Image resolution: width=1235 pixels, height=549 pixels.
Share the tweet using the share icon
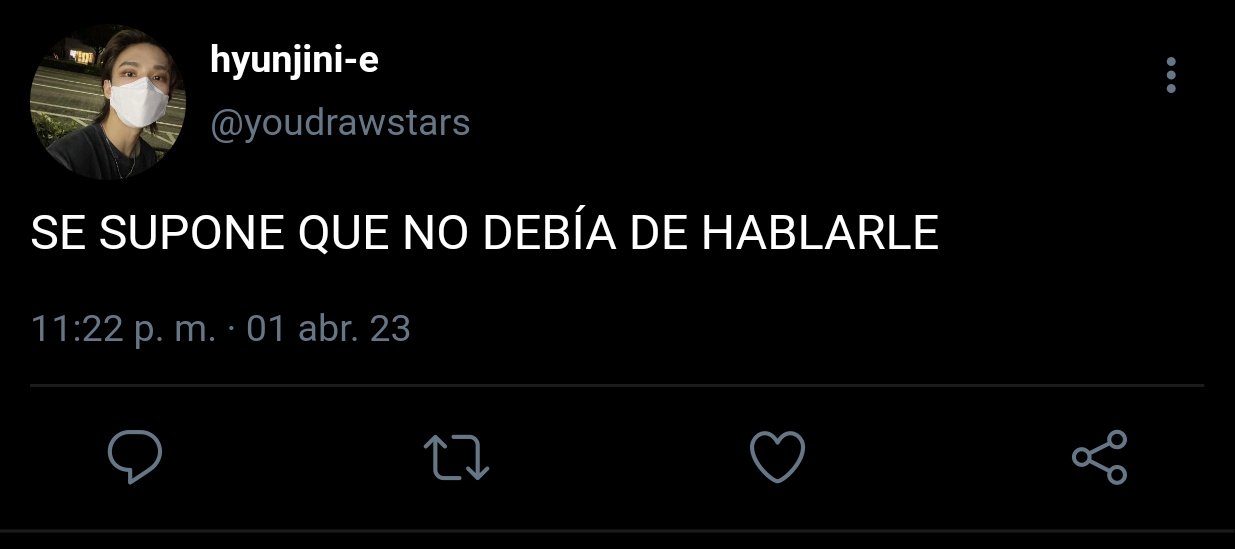click(x=1099, y=458)
